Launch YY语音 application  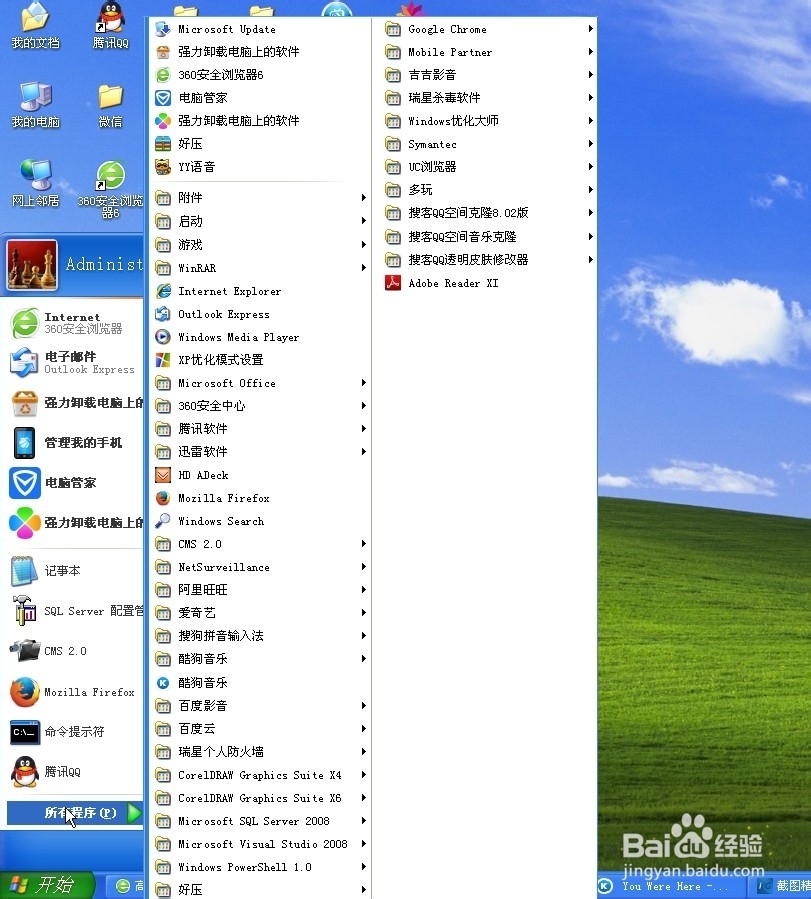click(260, 167)
